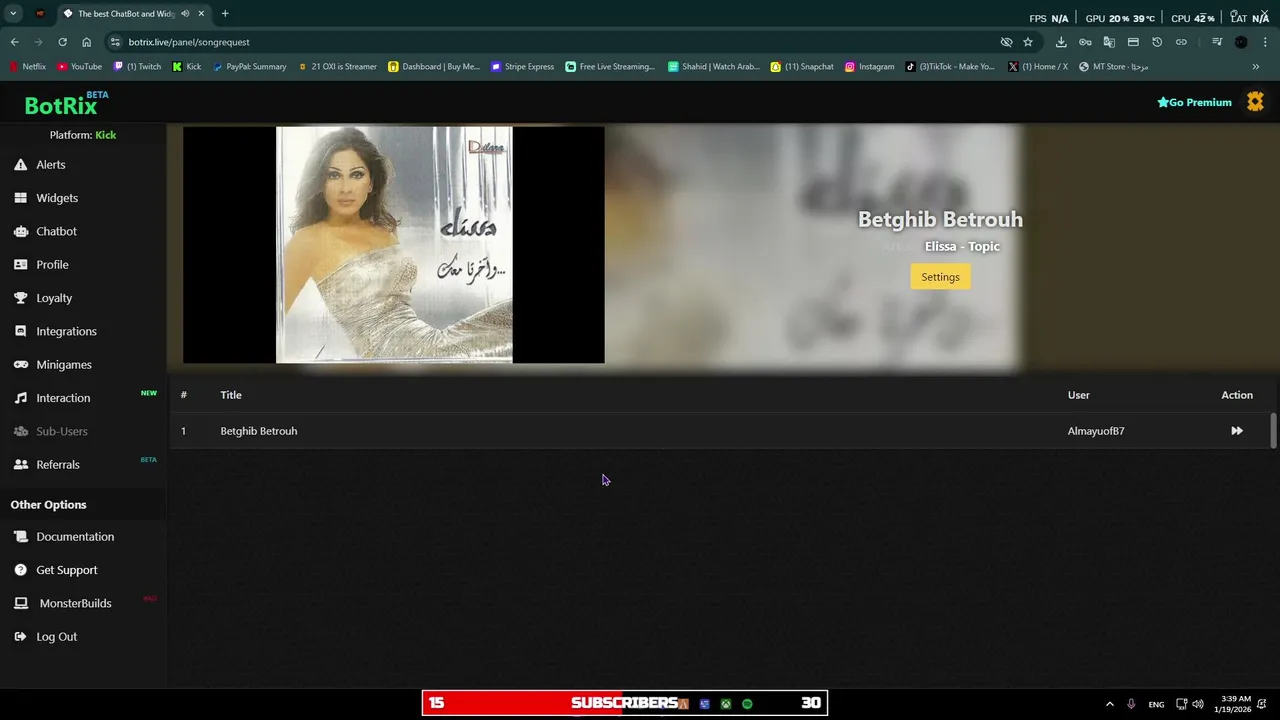Open the Spotify taskbar icon
The height and width of the screenshot is (720, 1280).
coord(747,704)
